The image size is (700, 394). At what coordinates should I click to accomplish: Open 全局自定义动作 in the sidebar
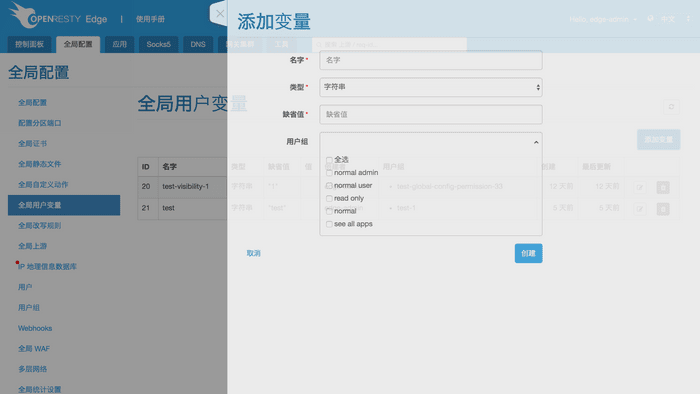point(43,185)
